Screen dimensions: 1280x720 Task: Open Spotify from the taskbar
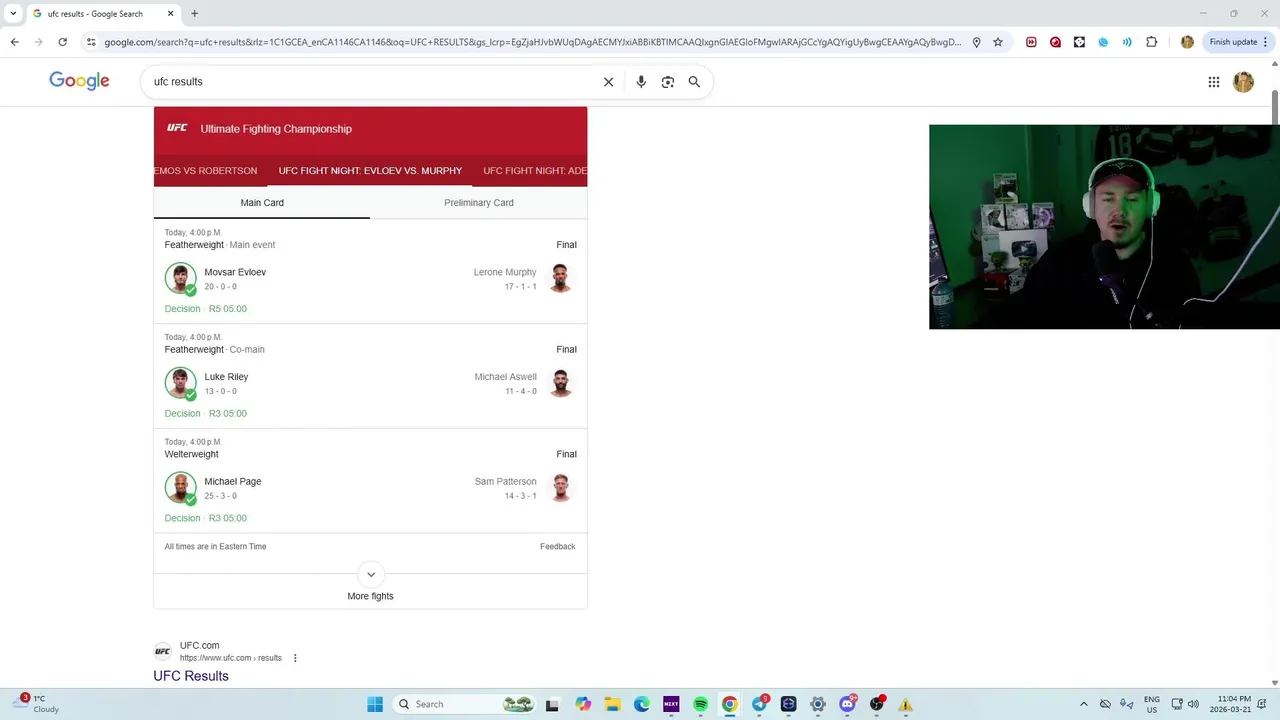[x=700, y=704]
